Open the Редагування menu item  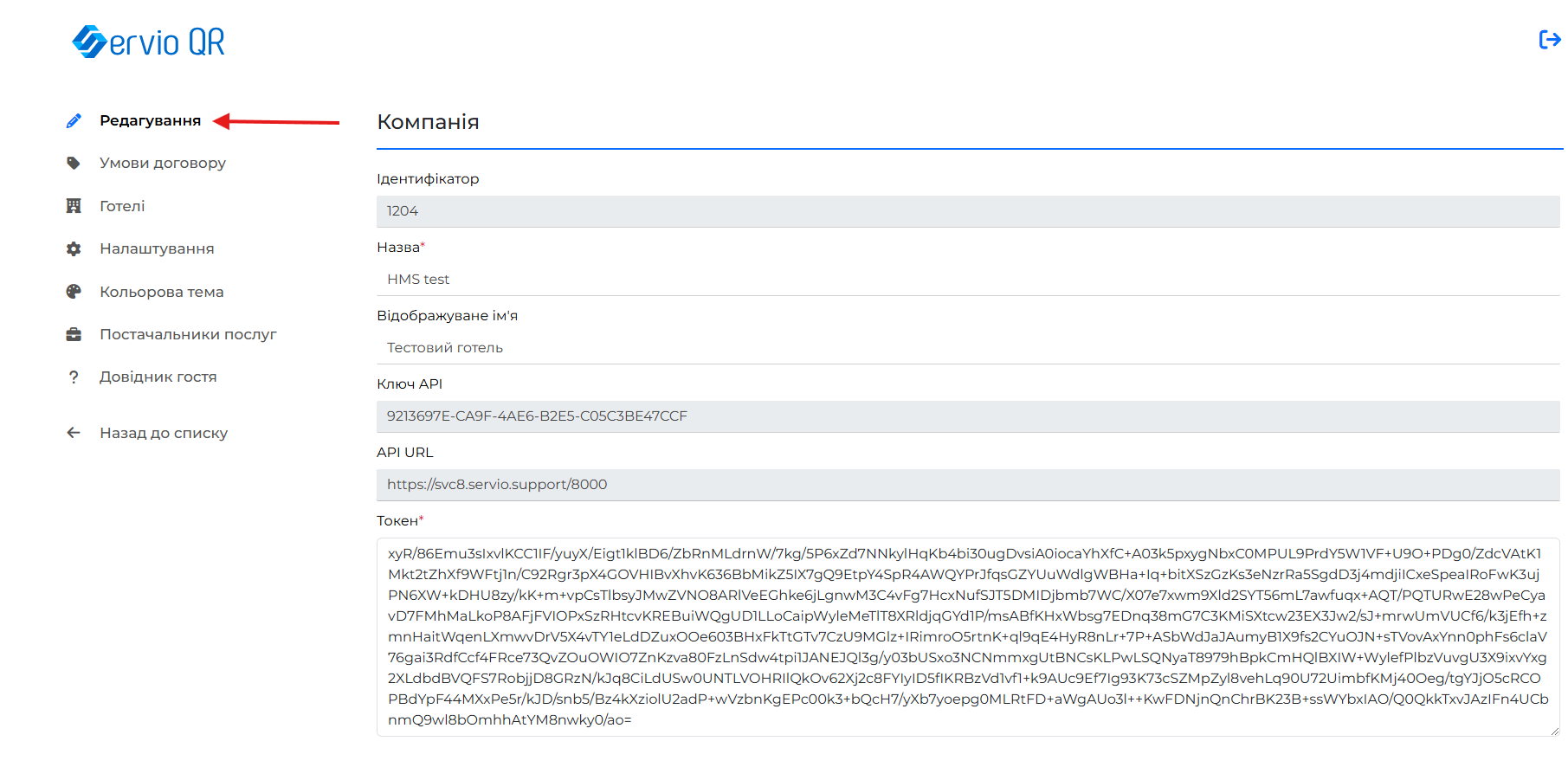[150, 121]
